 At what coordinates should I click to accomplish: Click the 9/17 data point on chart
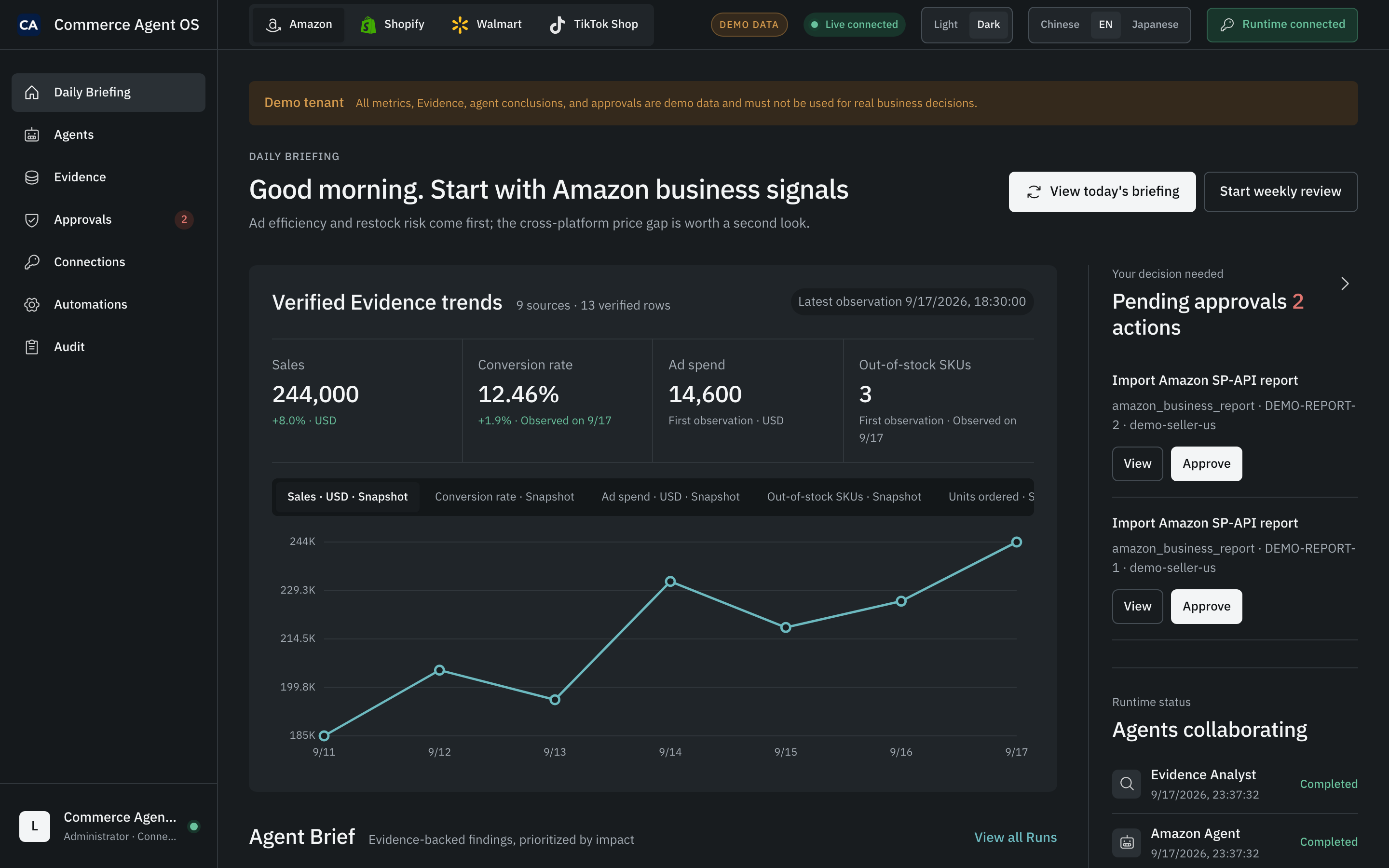point(1017,542)
